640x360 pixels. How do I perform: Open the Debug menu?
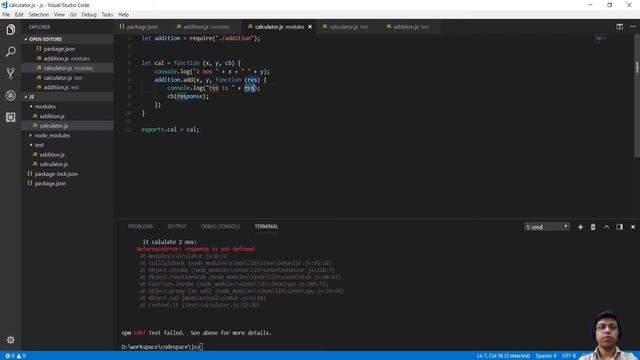(89, 14)
